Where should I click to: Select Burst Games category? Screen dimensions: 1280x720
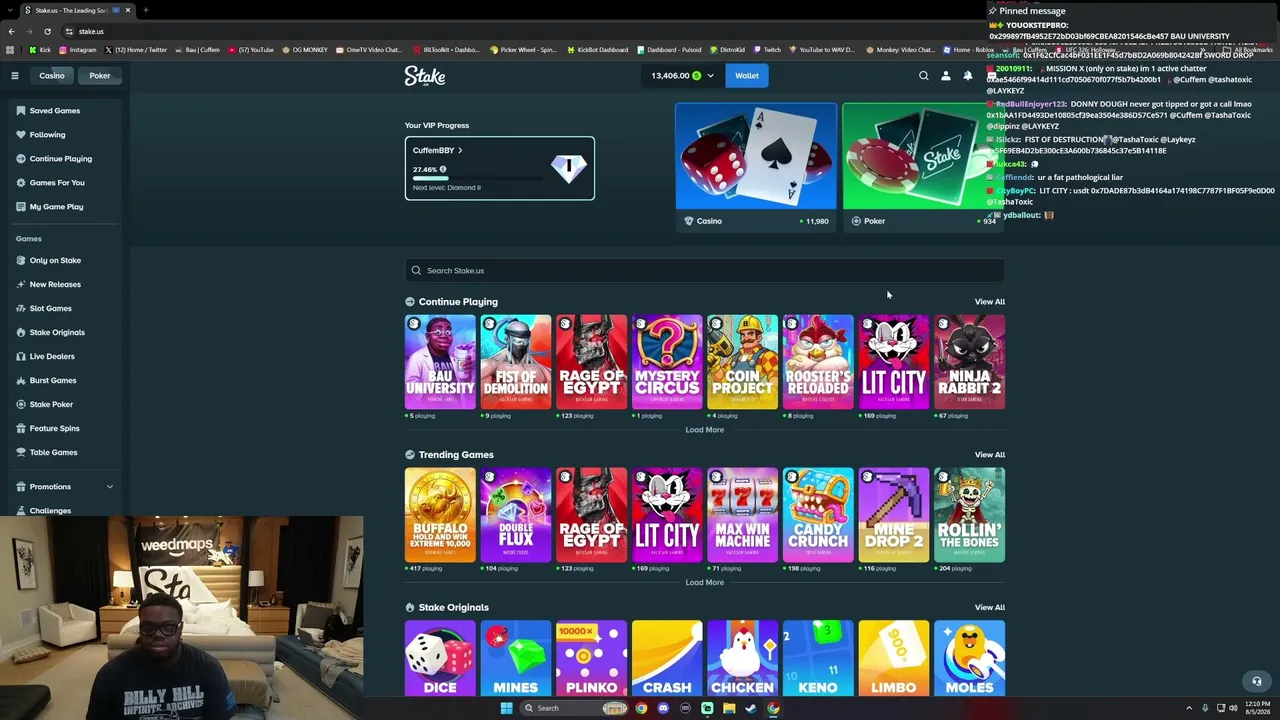point(65,381)
